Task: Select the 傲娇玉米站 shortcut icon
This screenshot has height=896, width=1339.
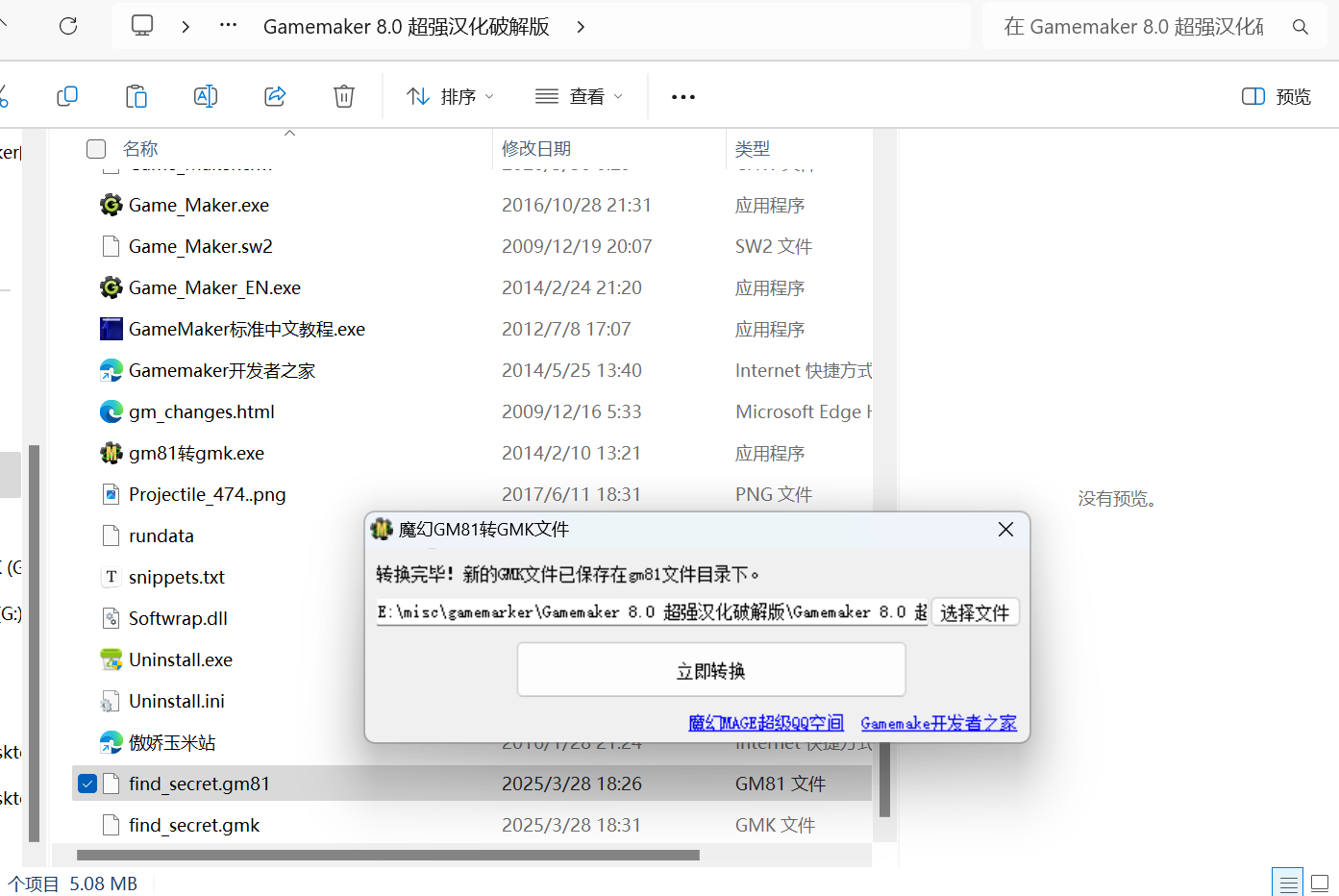Action: [112, 742]
